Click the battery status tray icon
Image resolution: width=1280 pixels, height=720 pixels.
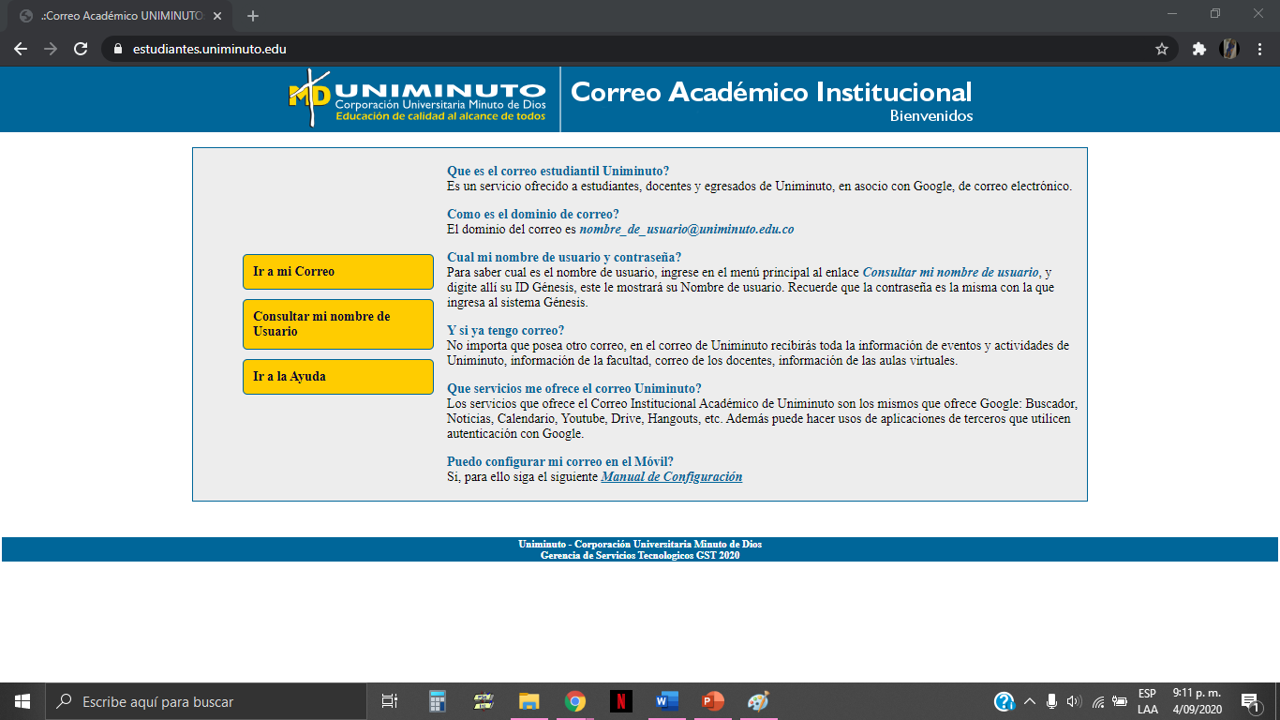point(1120,701)
